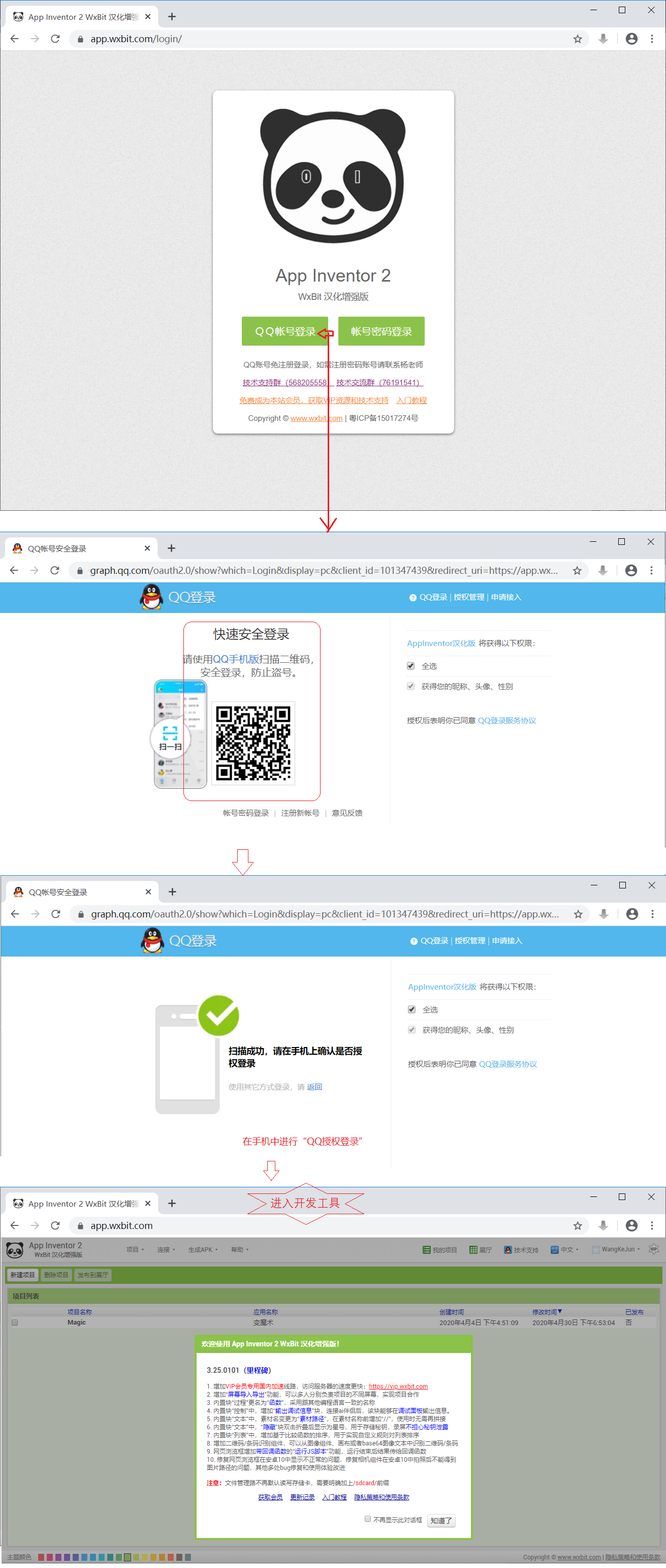This screenshot has height=1568, width=666.
Task: Click the 返回 link in the scan-success window
Action: (x=314, y=1087)
